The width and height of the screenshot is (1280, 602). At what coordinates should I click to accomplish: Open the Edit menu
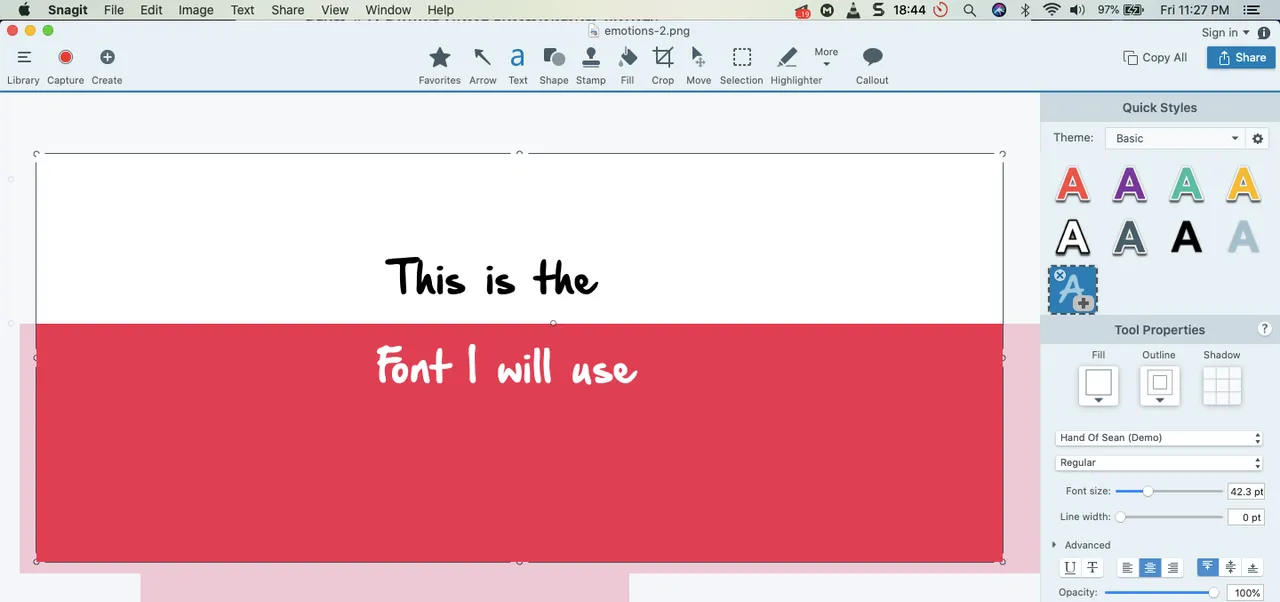coord(151,10)
